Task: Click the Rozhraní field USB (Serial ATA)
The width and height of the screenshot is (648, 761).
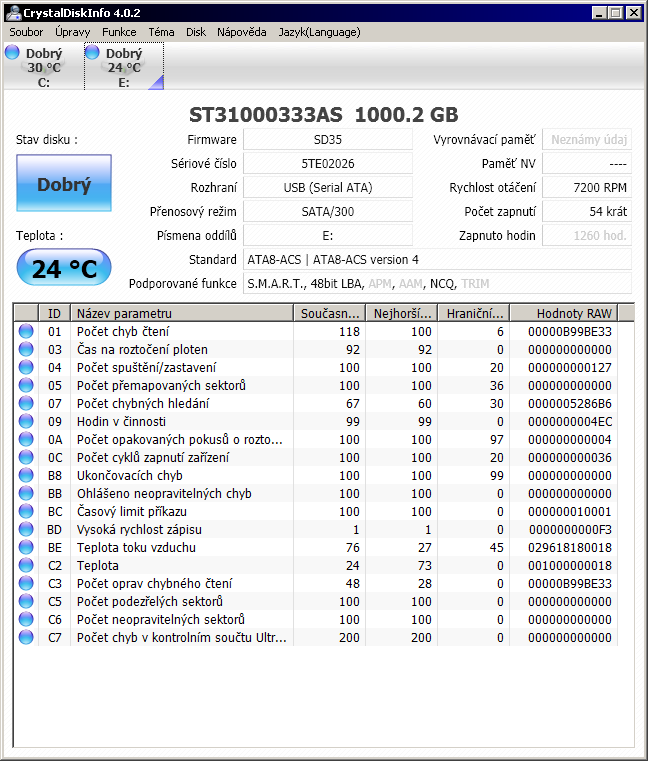Action: (328, 187)
